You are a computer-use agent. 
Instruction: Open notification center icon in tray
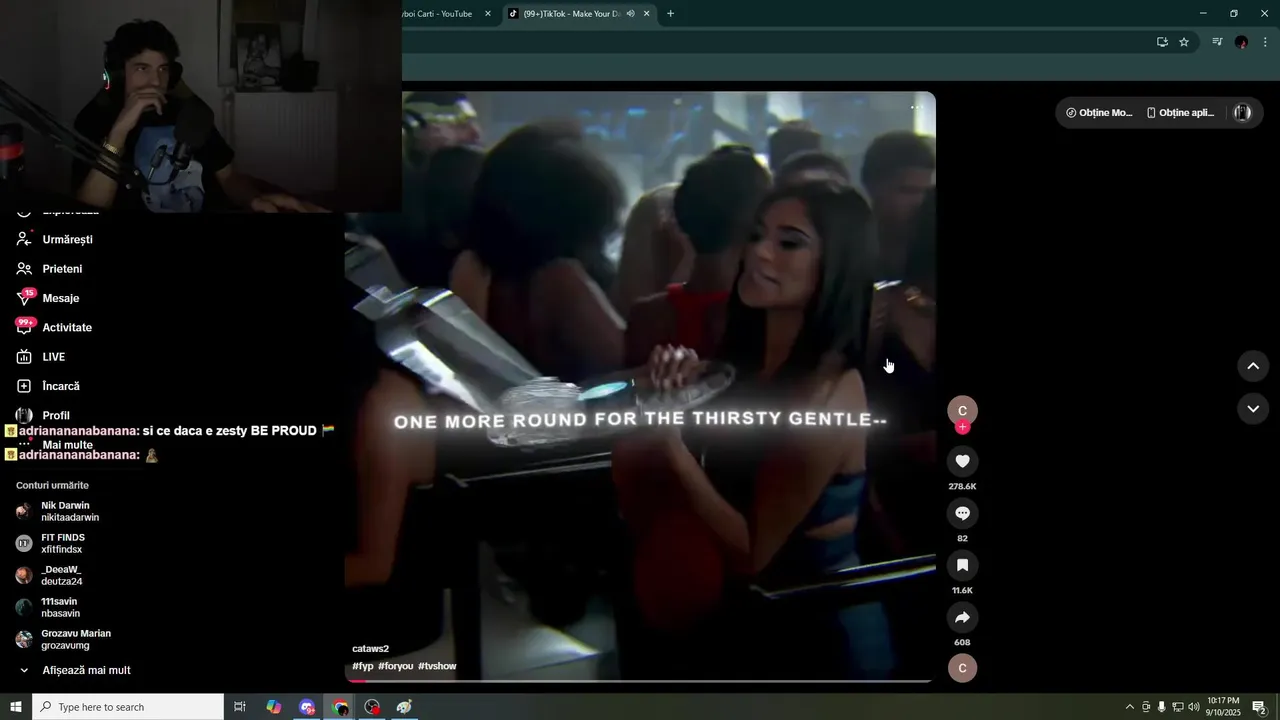coord(1259,707)
